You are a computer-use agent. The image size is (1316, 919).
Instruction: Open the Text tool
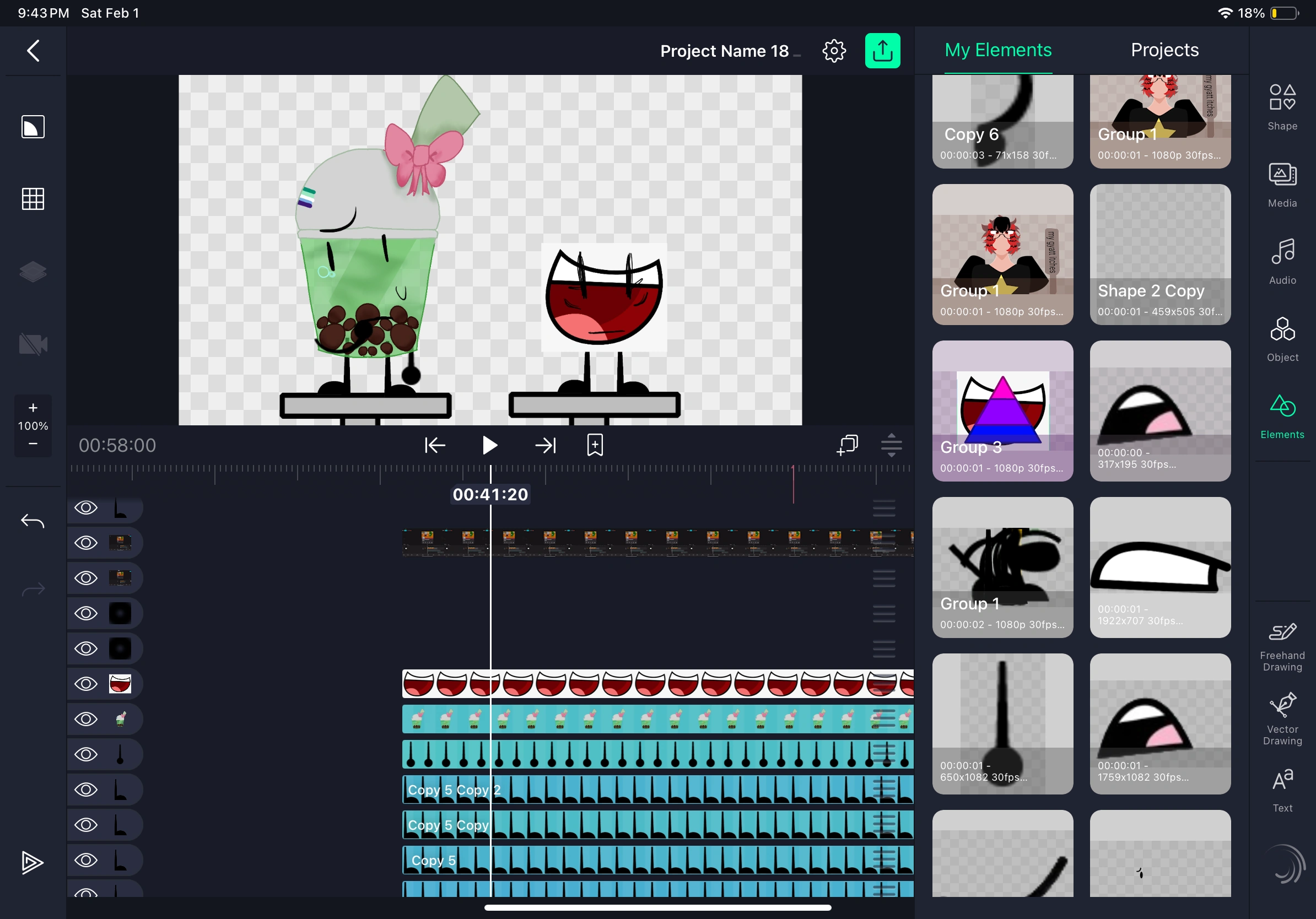[x=1282, y=790]
